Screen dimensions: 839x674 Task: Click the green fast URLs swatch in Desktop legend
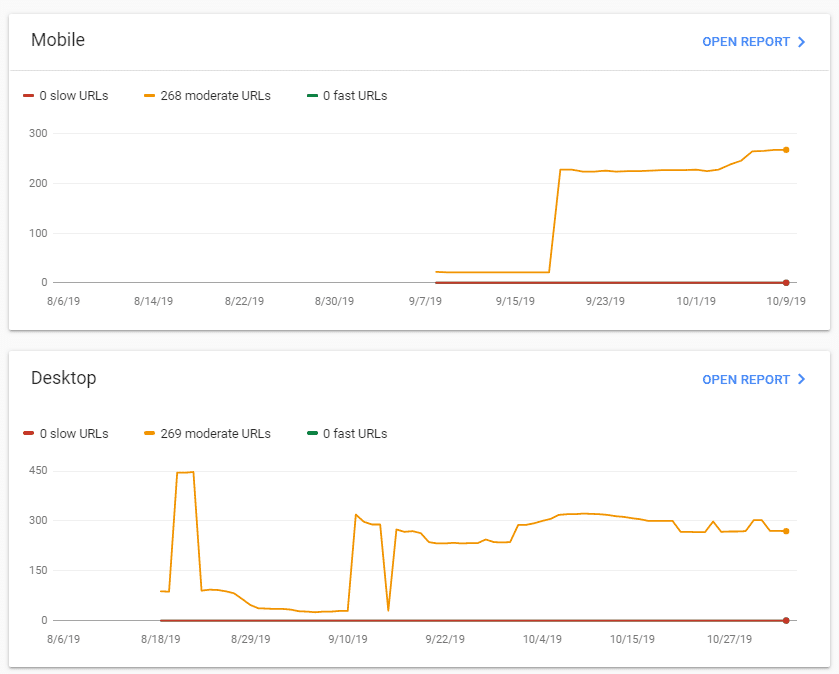pos(312,434)
